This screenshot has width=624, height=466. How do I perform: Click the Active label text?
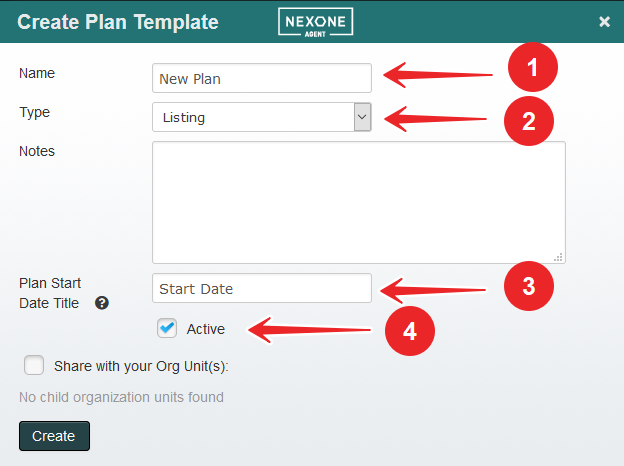(x=206, y=329)
